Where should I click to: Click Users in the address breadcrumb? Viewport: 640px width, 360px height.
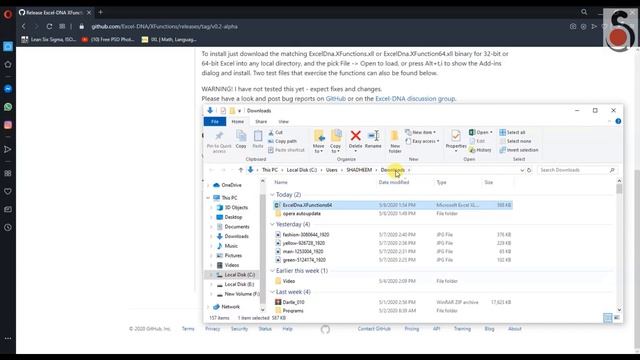[x=331, y=170]
